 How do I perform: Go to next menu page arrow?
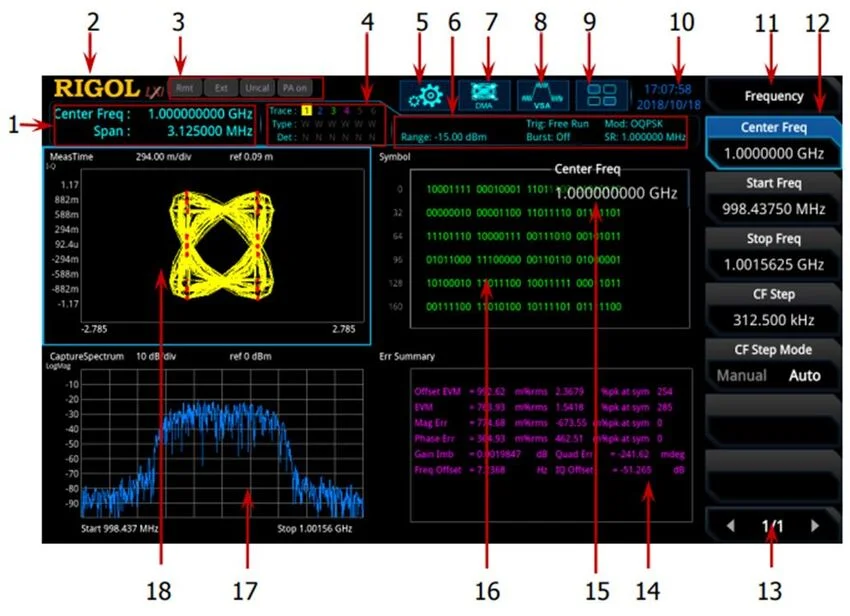coord(817,524)
